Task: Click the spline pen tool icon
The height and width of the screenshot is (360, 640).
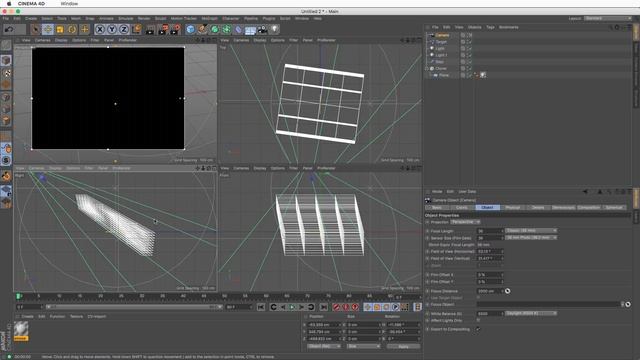Action: coord(202,29)
